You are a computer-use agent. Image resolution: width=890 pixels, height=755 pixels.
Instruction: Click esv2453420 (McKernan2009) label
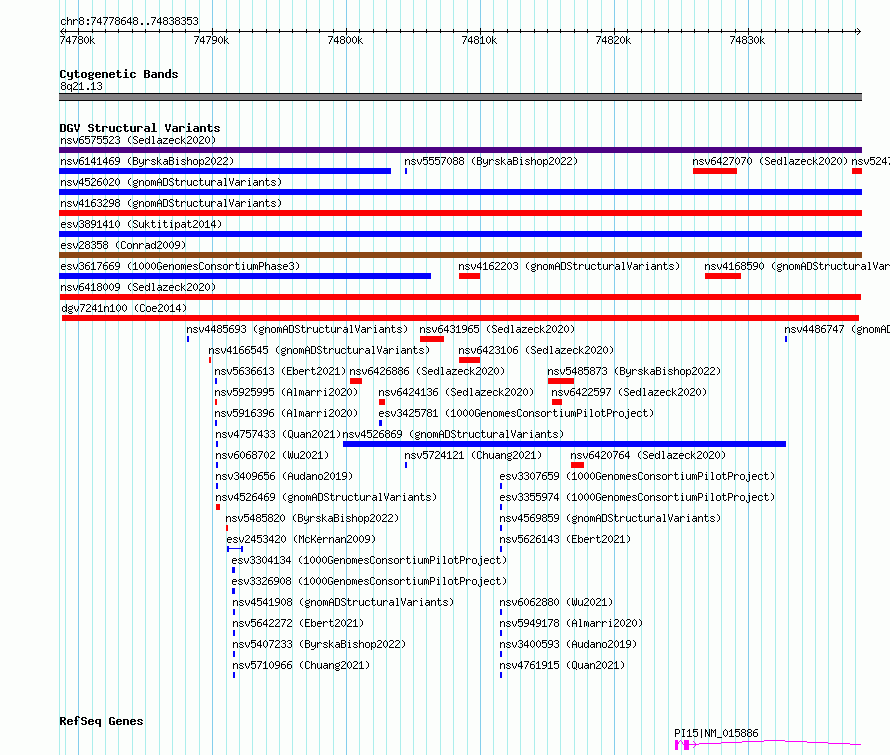[x=301, y=539]
